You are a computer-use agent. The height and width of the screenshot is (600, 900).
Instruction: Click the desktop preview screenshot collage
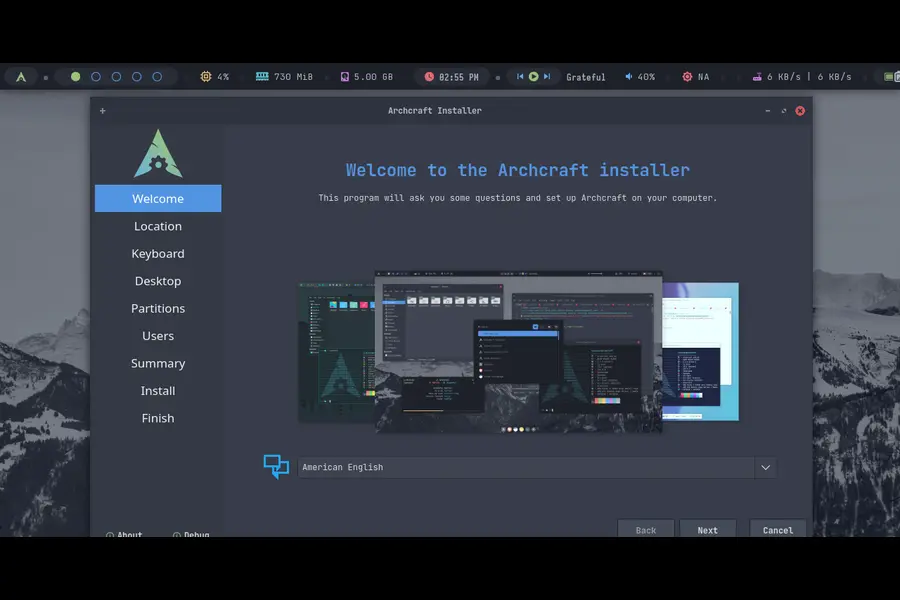point(518,351)
